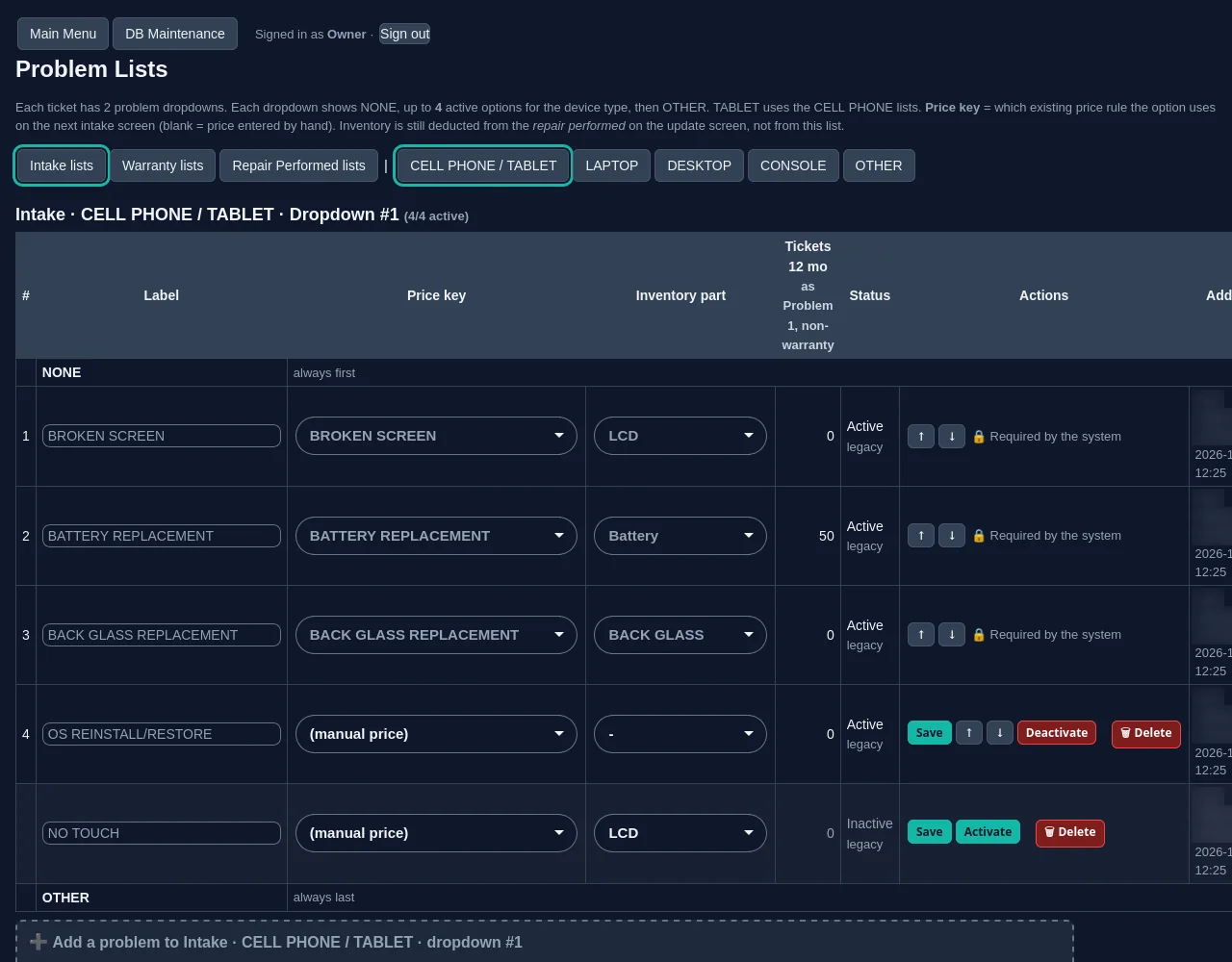Move OS REINSTALL/RESTORE row up arrow
The image size is (1232, 962).
pyautogui.click(x=969, y=733)
